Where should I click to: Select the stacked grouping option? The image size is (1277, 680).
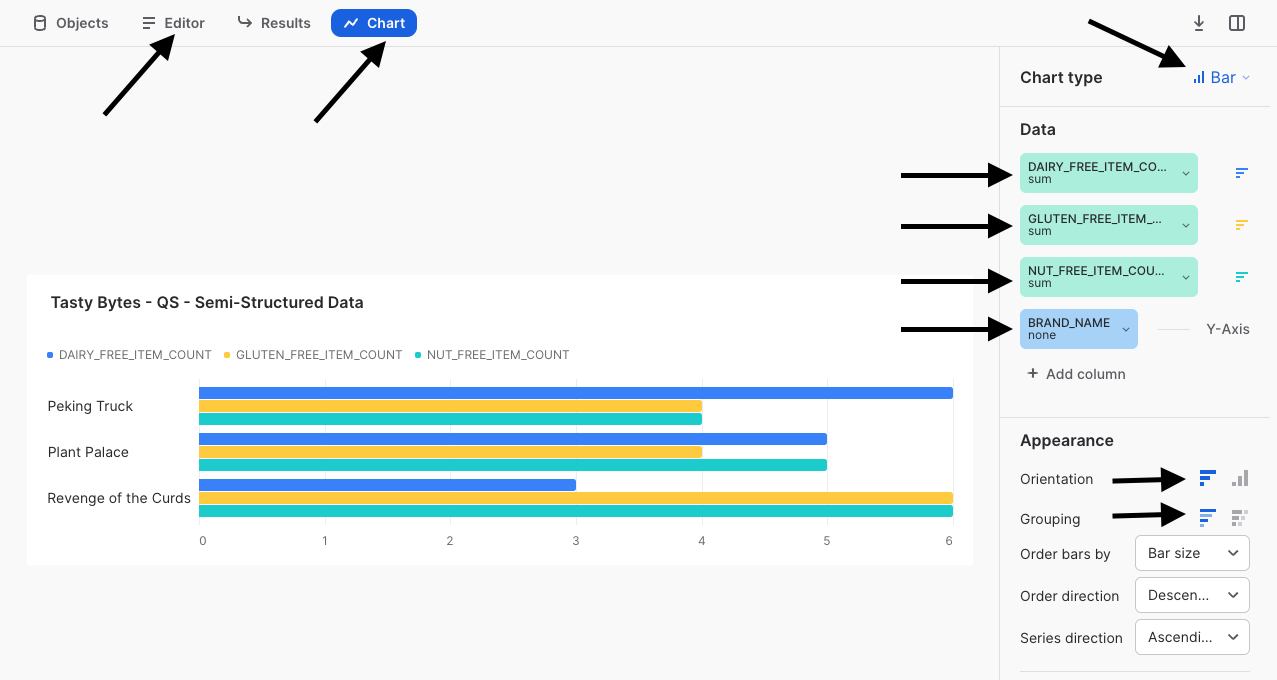pyautogui.click(x=1206, y=518)
